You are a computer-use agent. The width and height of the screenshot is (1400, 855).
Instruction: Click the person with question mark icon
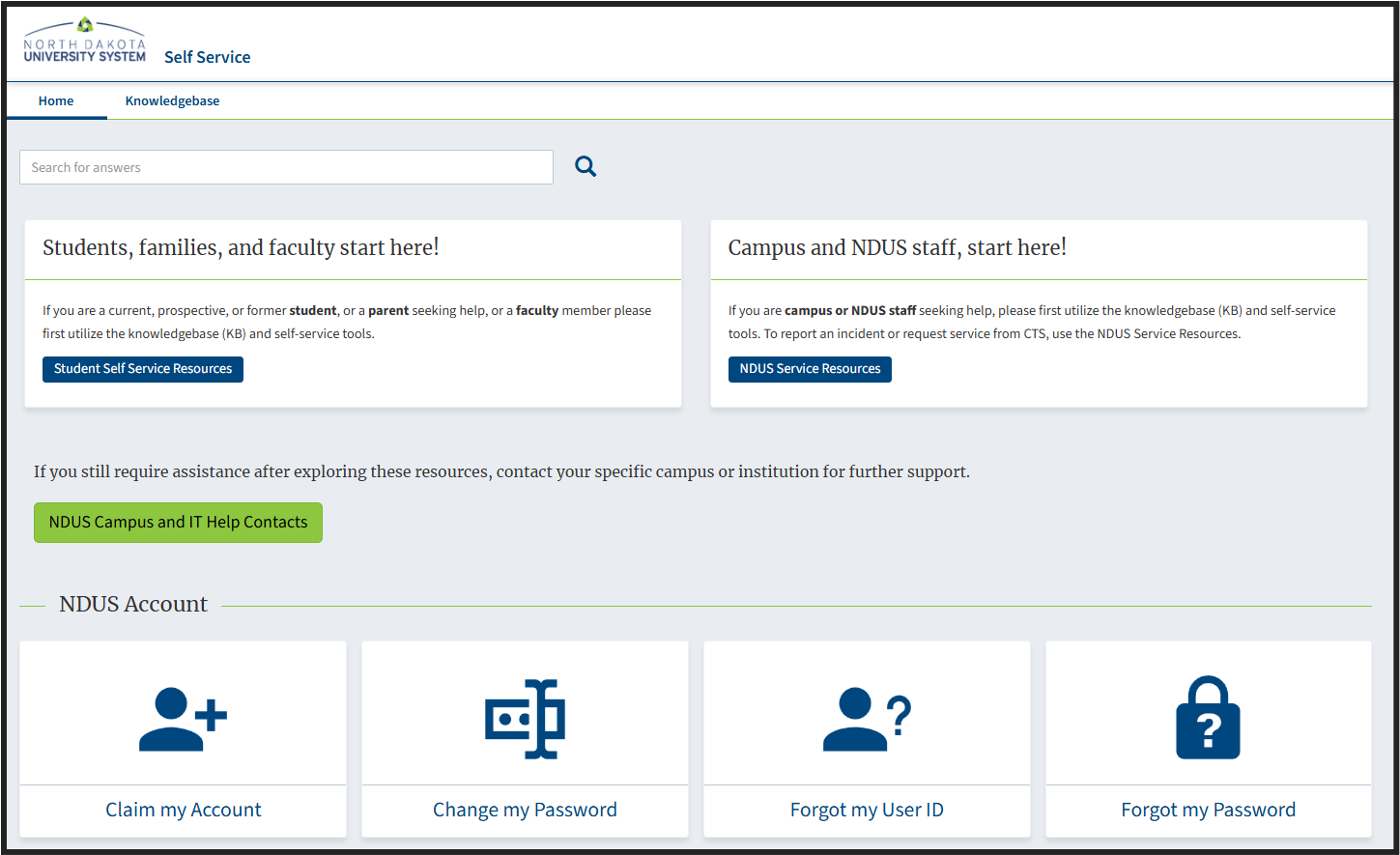coord(867,719)
